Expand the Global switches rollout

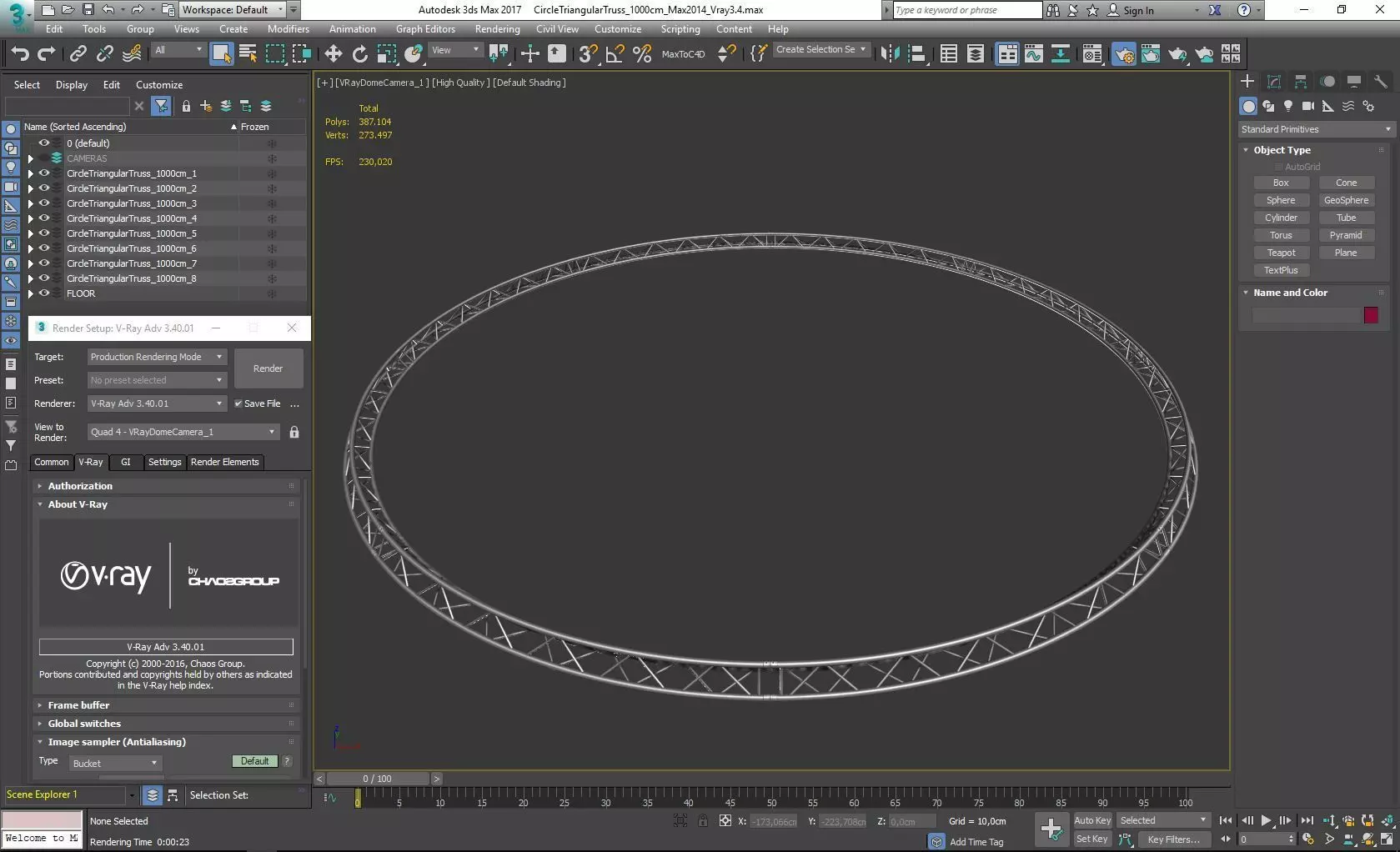pyautogui.click(x=84, y=724)
